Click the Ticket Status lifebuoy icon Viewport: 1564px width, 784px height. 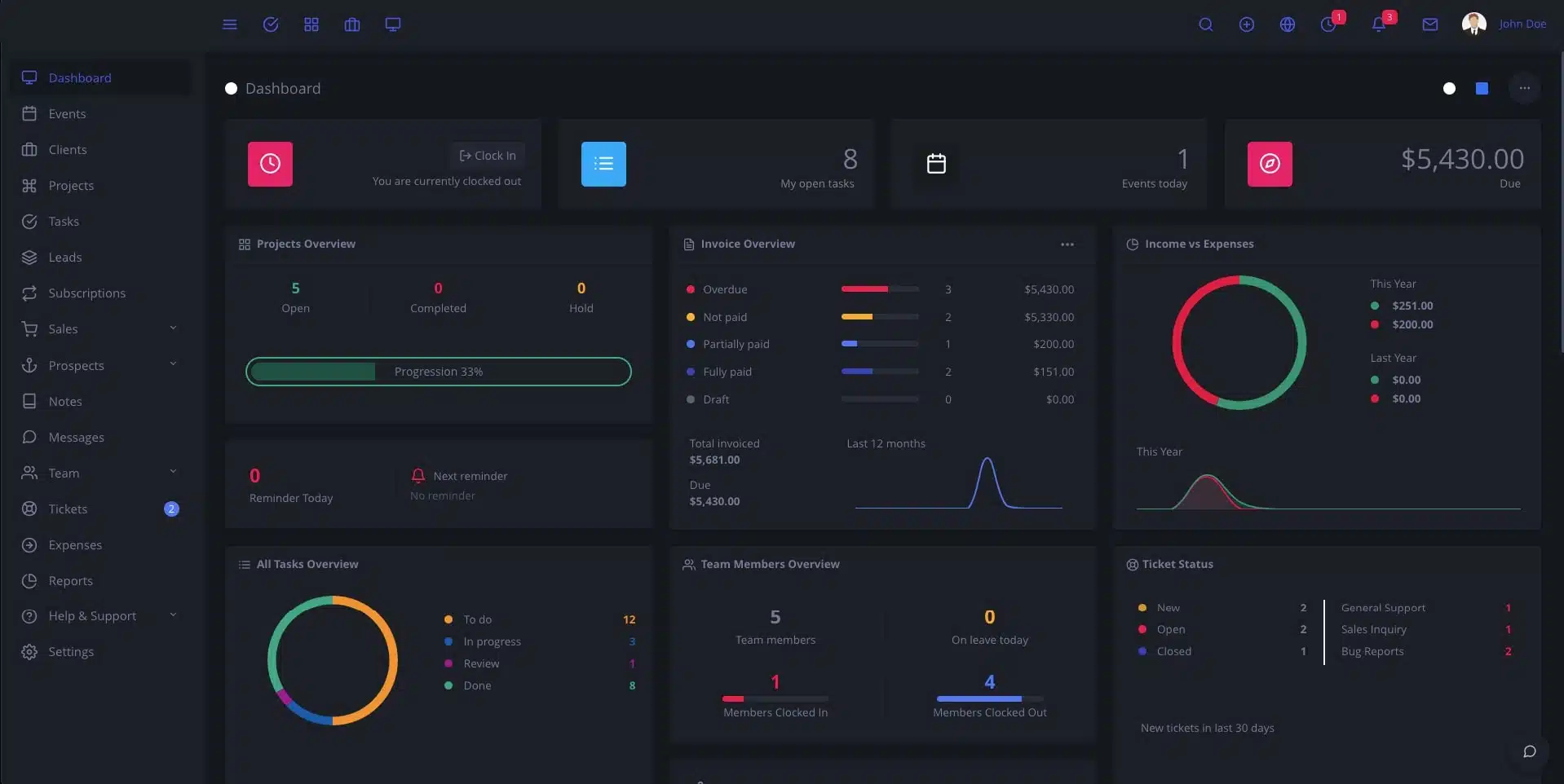[x=1132, y=564]
